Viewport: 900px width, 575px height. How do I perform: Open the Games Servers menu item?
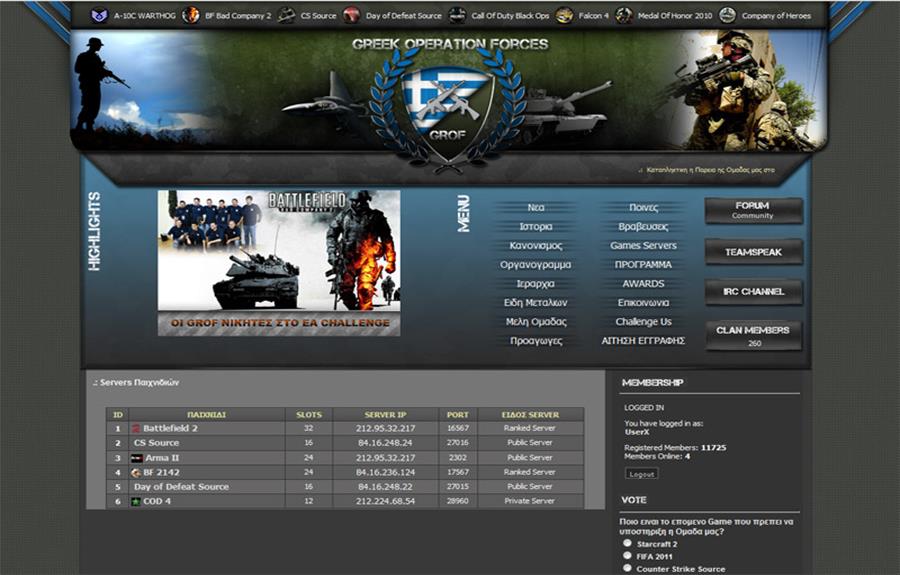pyautogui.click(x=643, y=246)
